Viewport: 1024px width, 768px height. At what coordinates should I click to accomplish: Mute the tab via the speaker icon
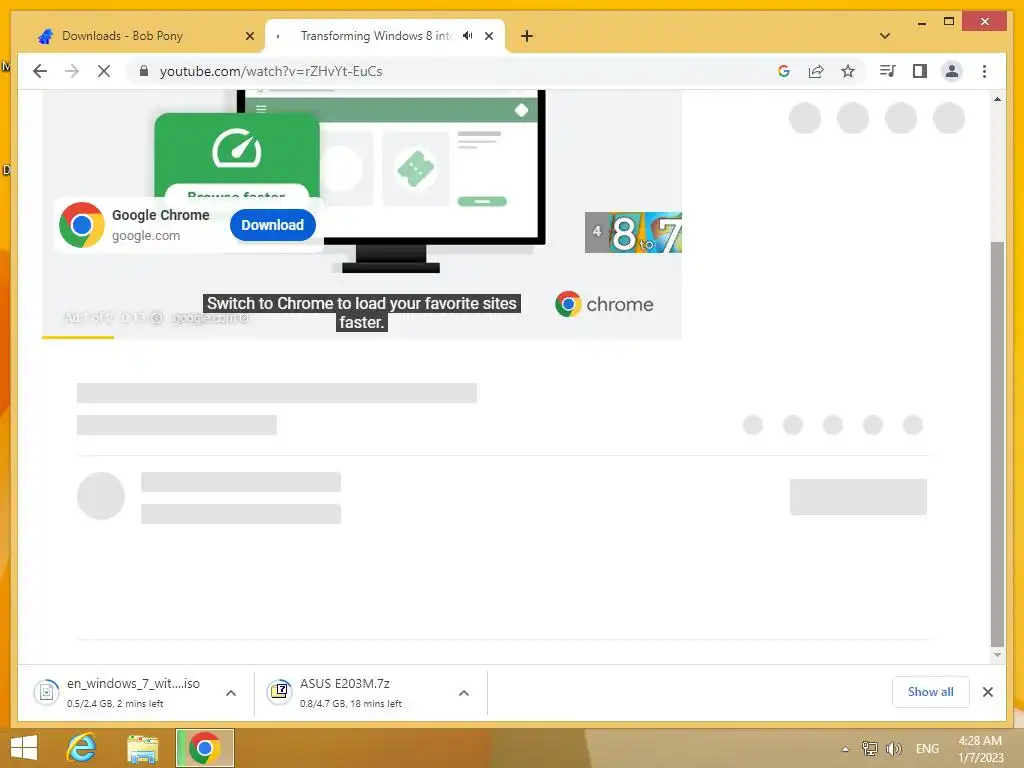click(x=468, y=36)
